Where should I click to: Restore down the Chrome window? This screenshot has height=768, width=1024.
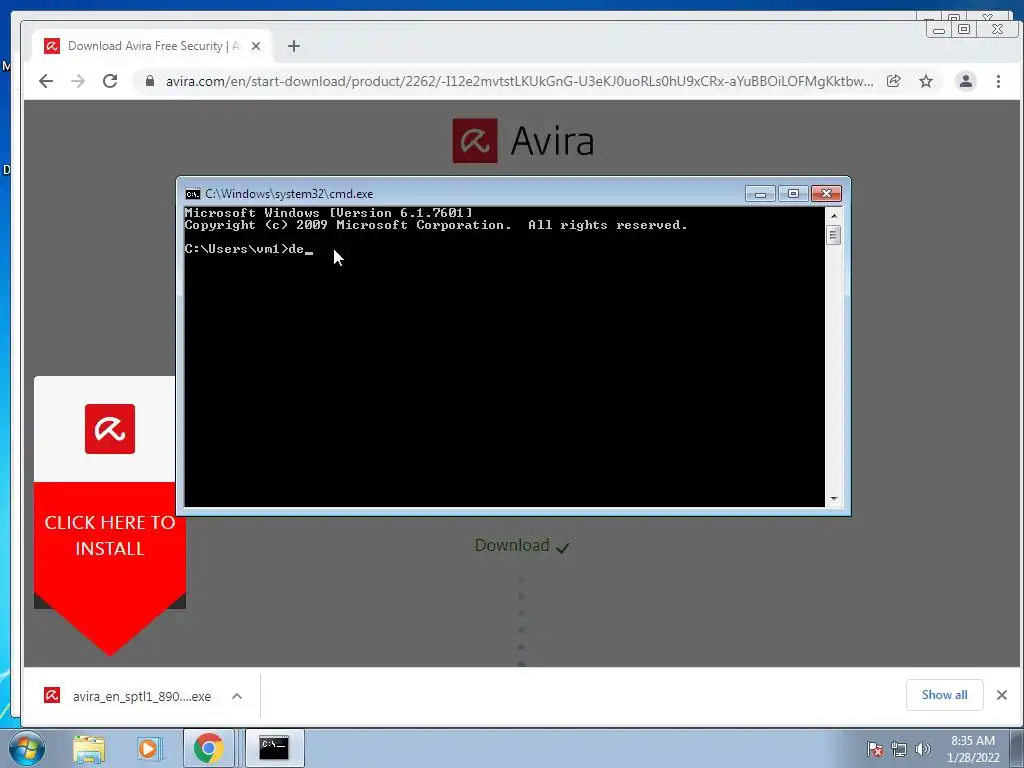tap(963, 29)
